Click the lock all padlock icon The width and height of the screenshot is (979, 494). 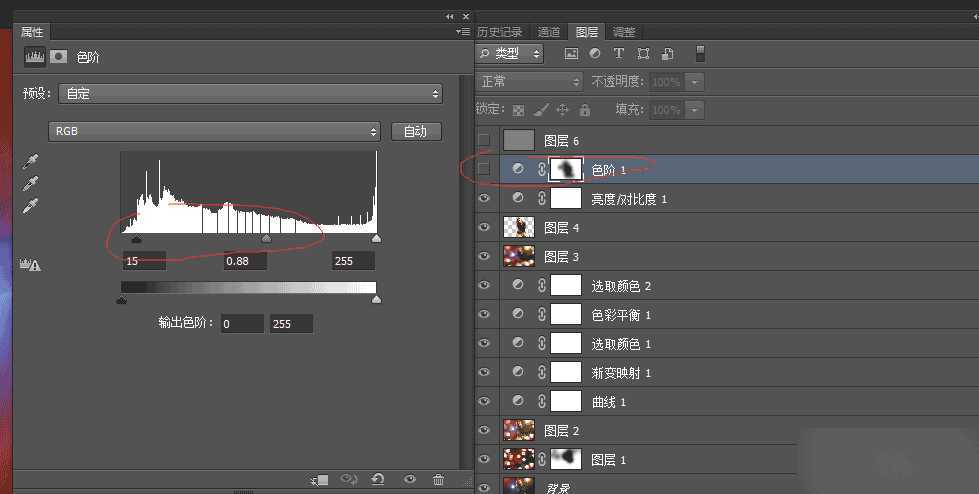click(x=585, y=110)
